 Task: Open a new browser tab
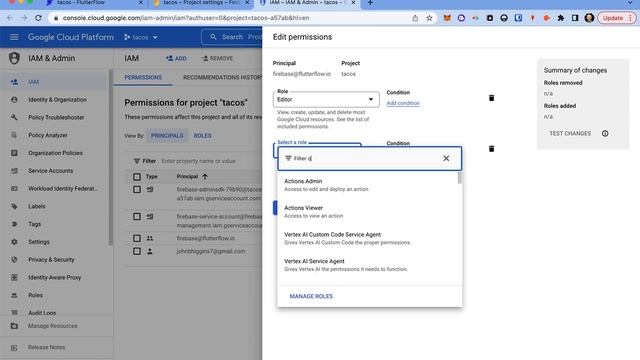(370, 3)
